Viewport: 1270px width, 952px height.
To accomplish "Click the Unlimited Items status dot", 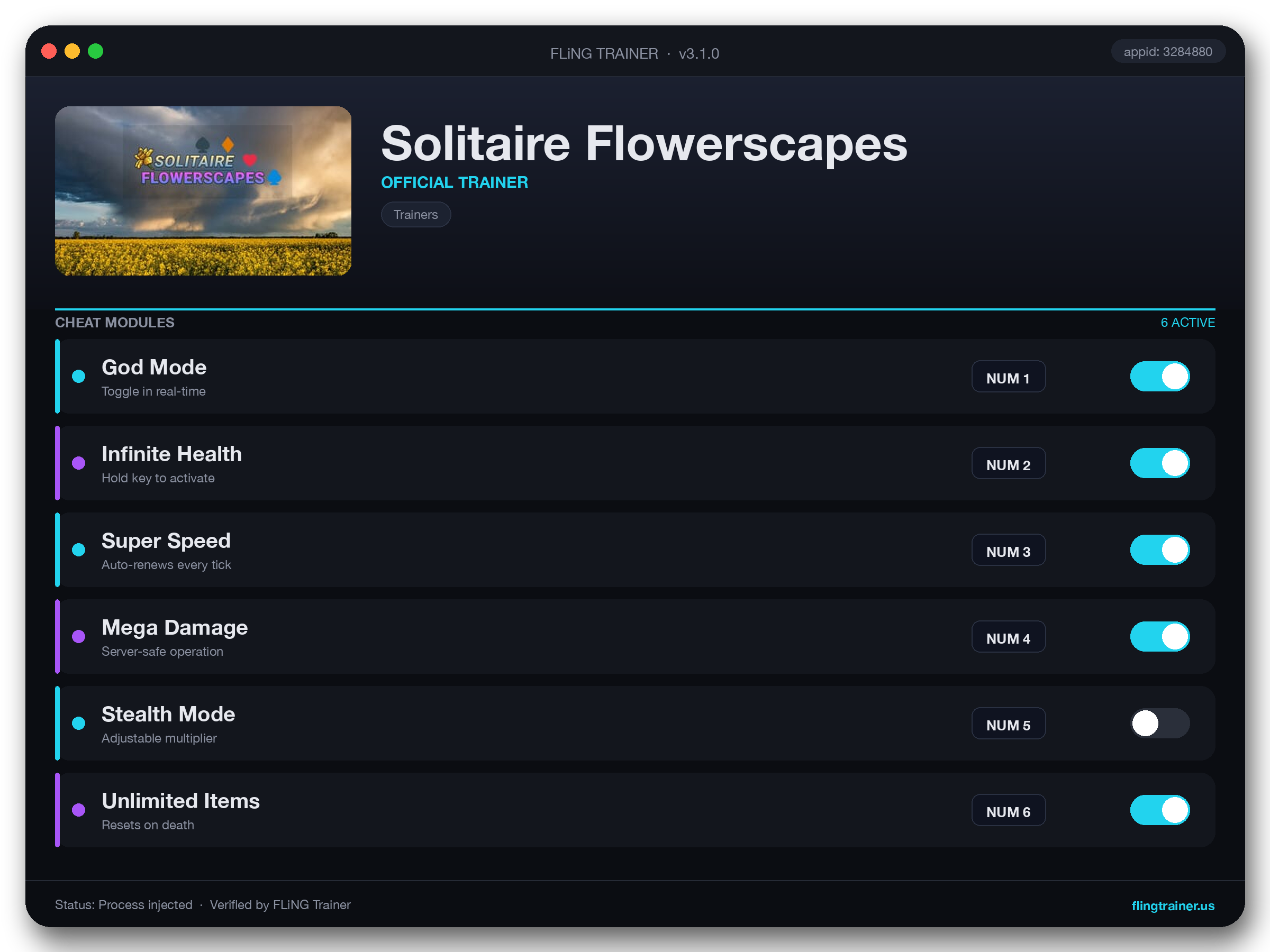I will [x=79, y=810].
